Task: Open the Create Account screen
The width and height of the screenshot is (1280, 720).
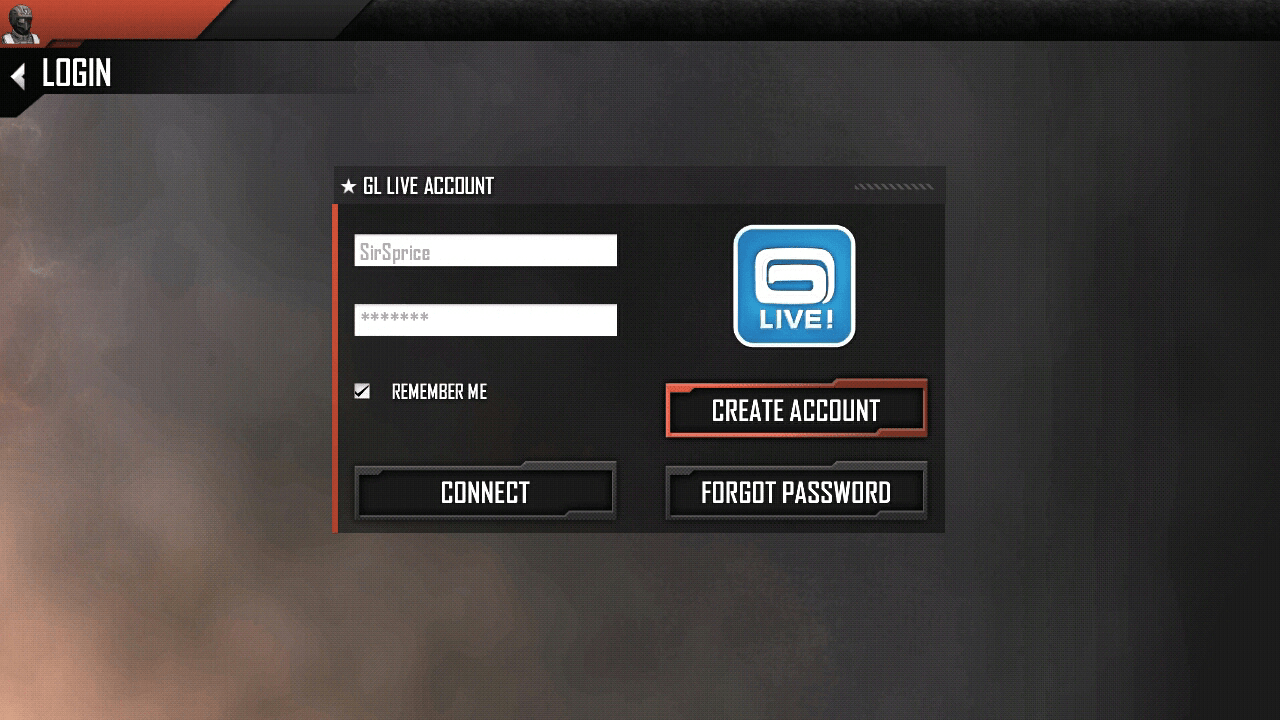Action: pyautogui.click(x=796, y=409)
